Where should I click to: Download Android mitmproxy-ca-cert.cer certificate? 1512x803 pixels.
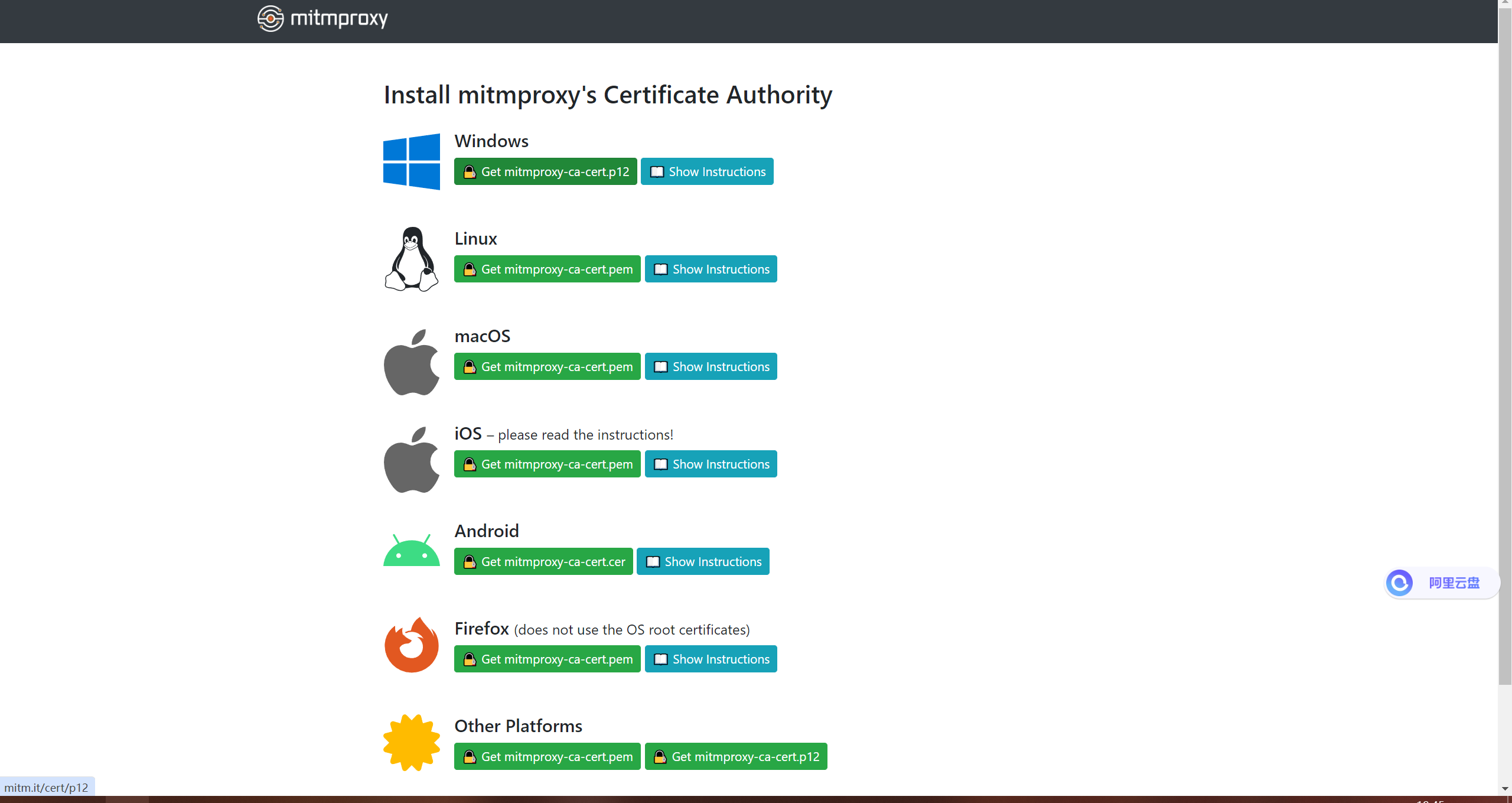click(x=543, y=561)
